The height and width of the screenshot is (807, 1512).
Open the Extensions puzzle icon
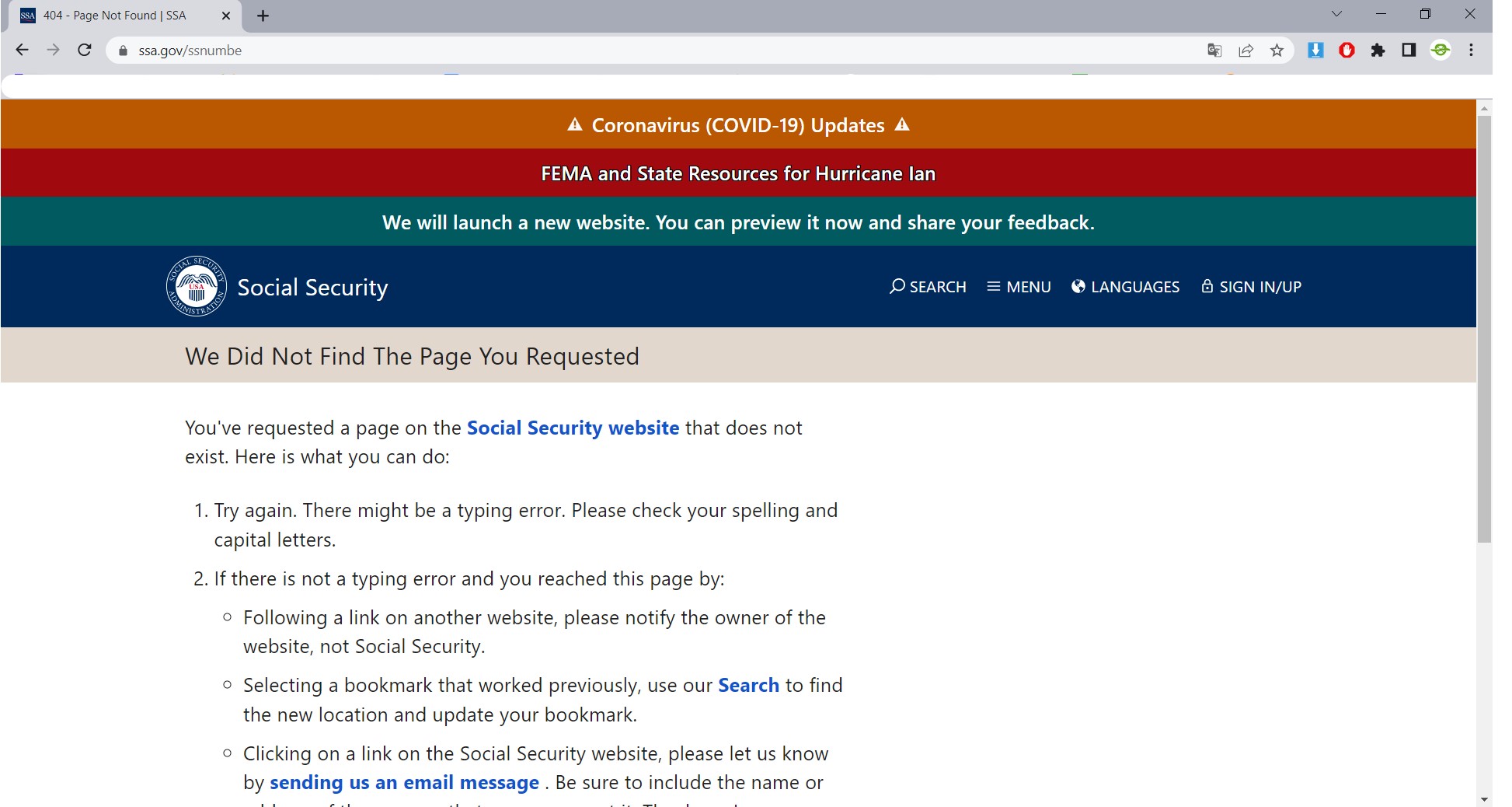click(1378, 51)
